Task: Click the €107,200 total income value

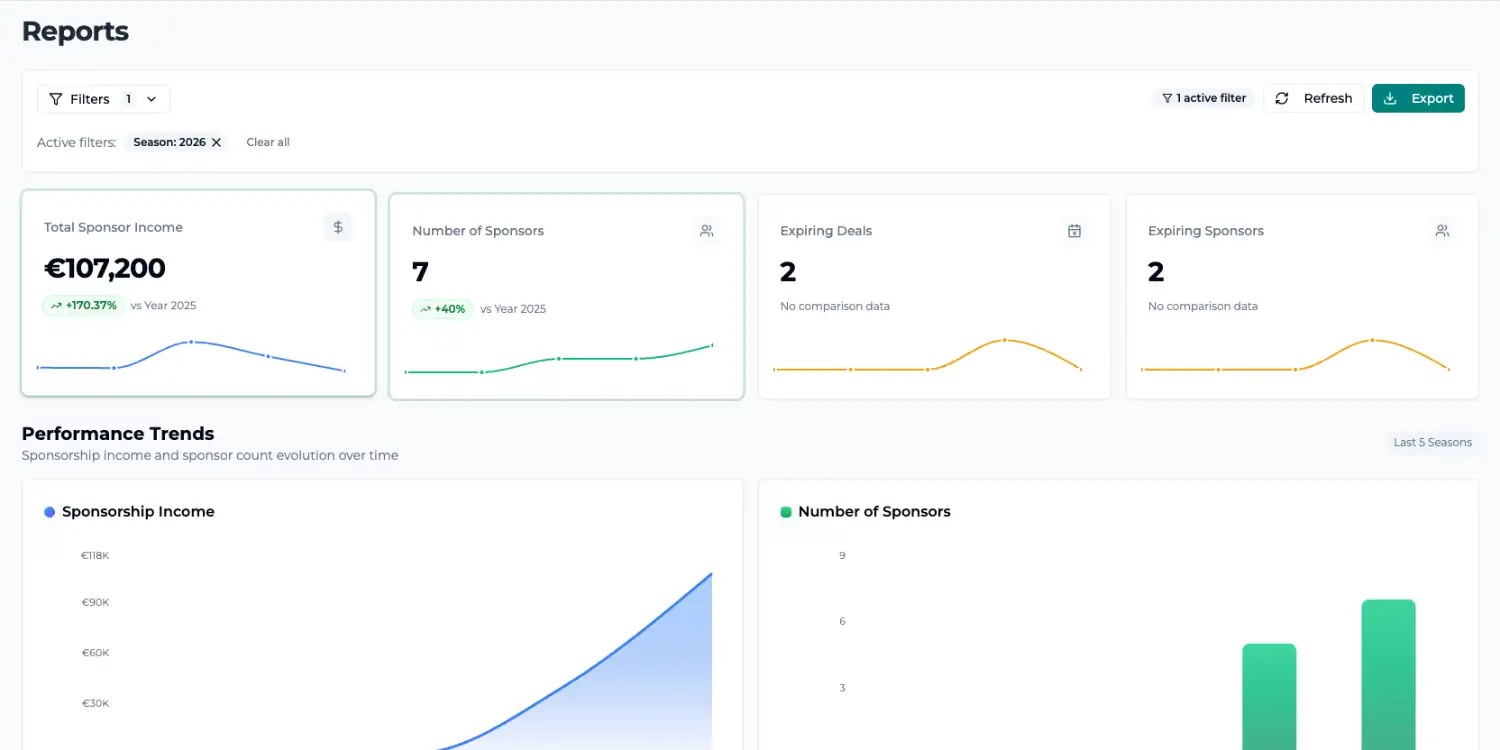Action: coord(105,268)
